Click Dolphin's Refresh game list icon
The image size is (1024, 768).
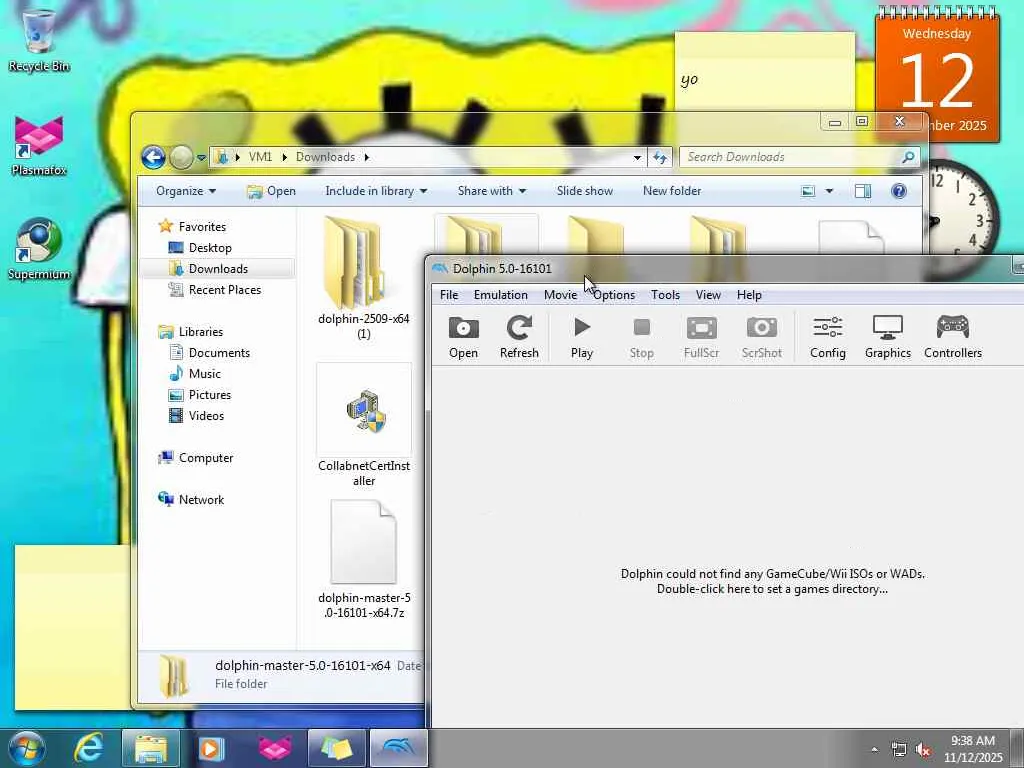519,337
